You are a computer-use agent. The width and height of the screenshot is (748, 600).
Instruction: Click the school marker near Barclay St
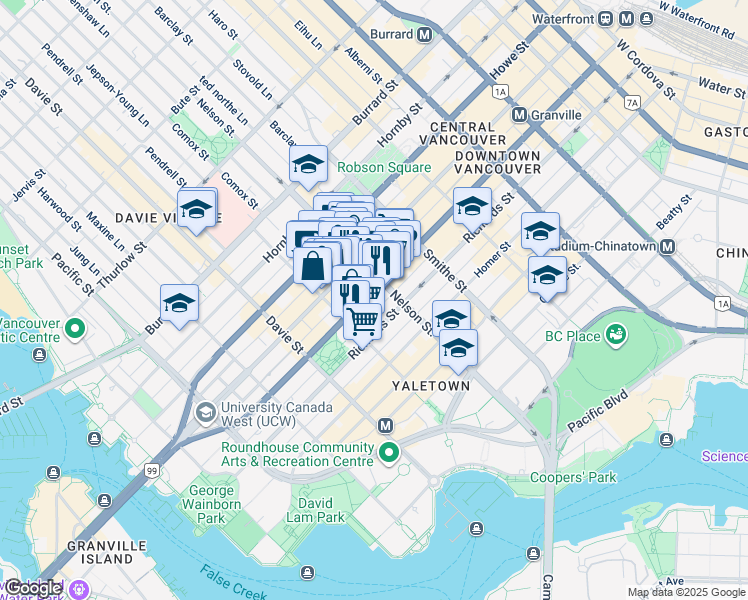click(x=308, y=165)
